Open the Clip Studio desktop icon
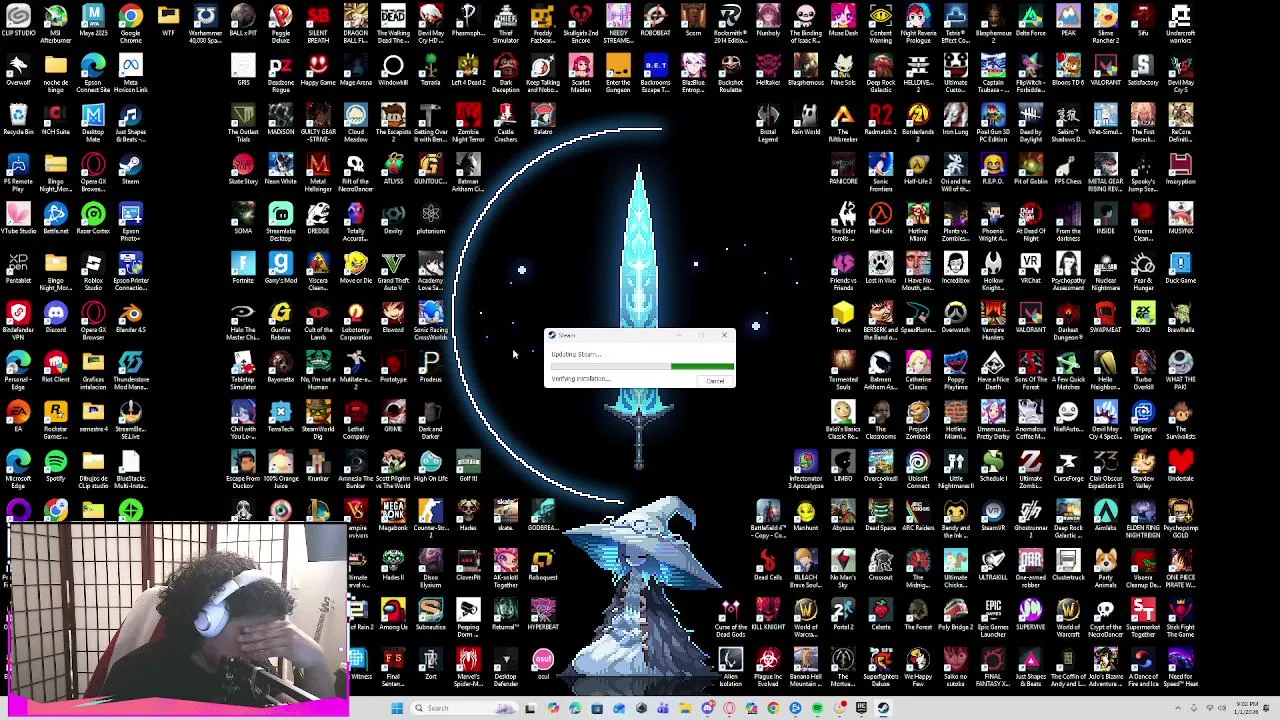The width and height of the screenshot is (1280, 720). (x=18, y=22)
